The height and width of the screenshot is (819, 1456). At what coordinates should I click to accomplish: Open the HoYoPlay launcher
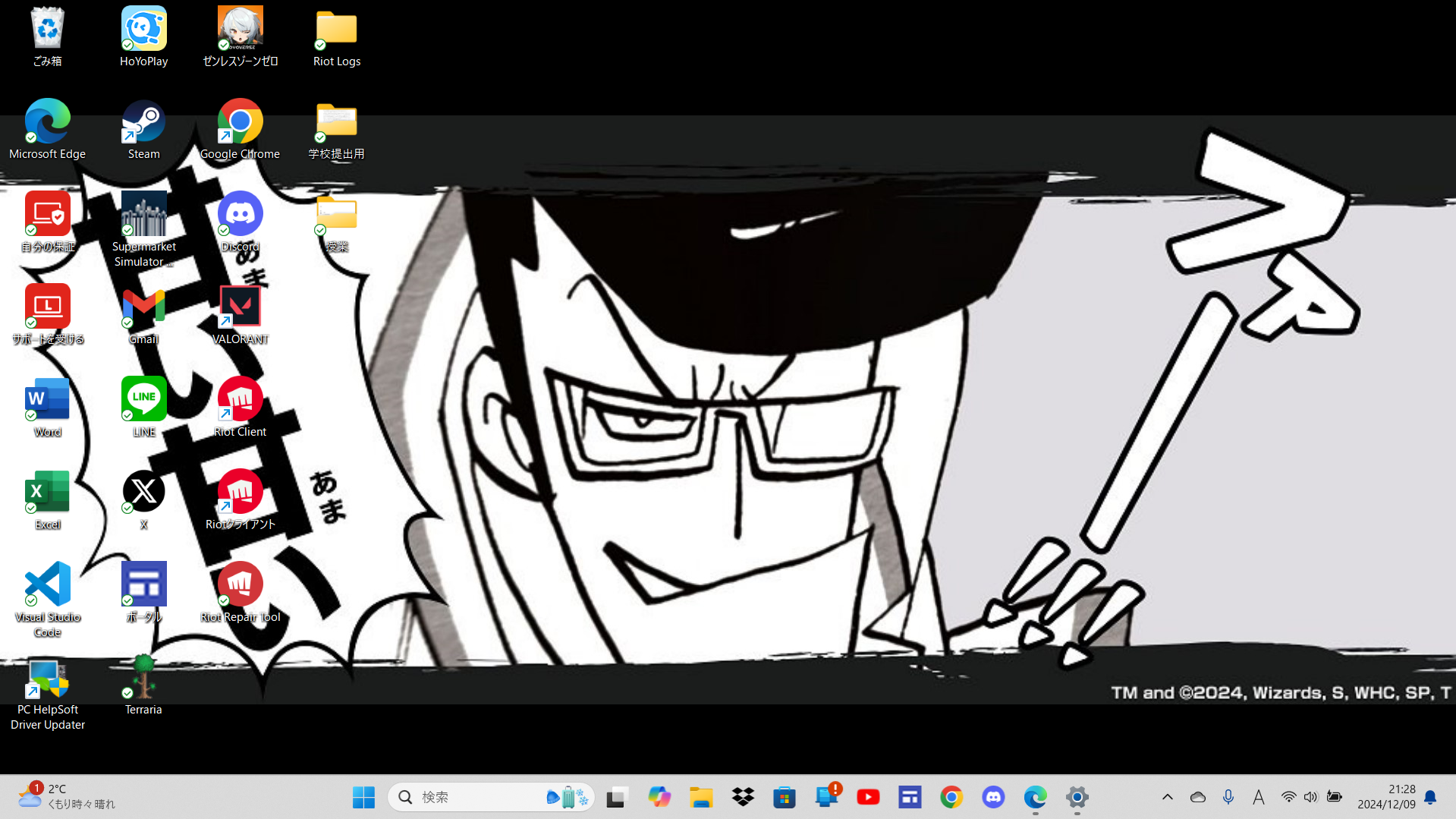pos(143,27)
